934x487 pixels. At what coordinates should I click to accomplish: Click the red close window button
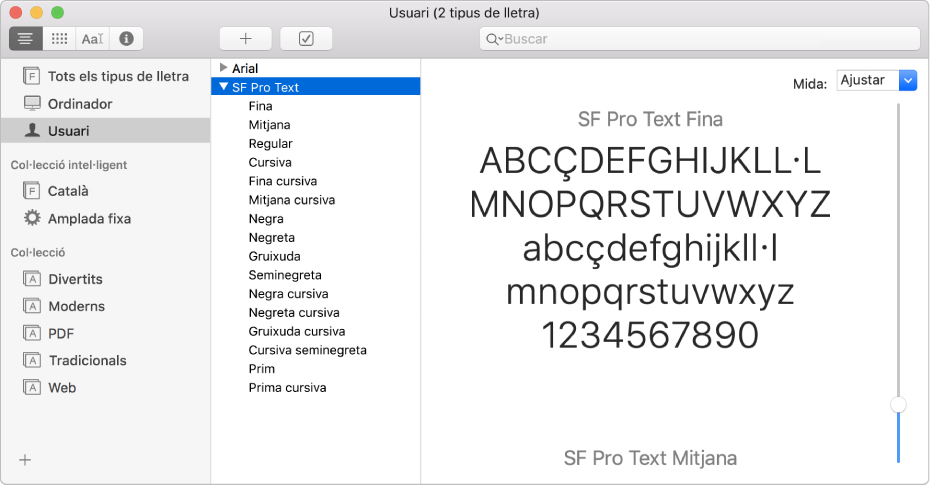pos(16,13)
